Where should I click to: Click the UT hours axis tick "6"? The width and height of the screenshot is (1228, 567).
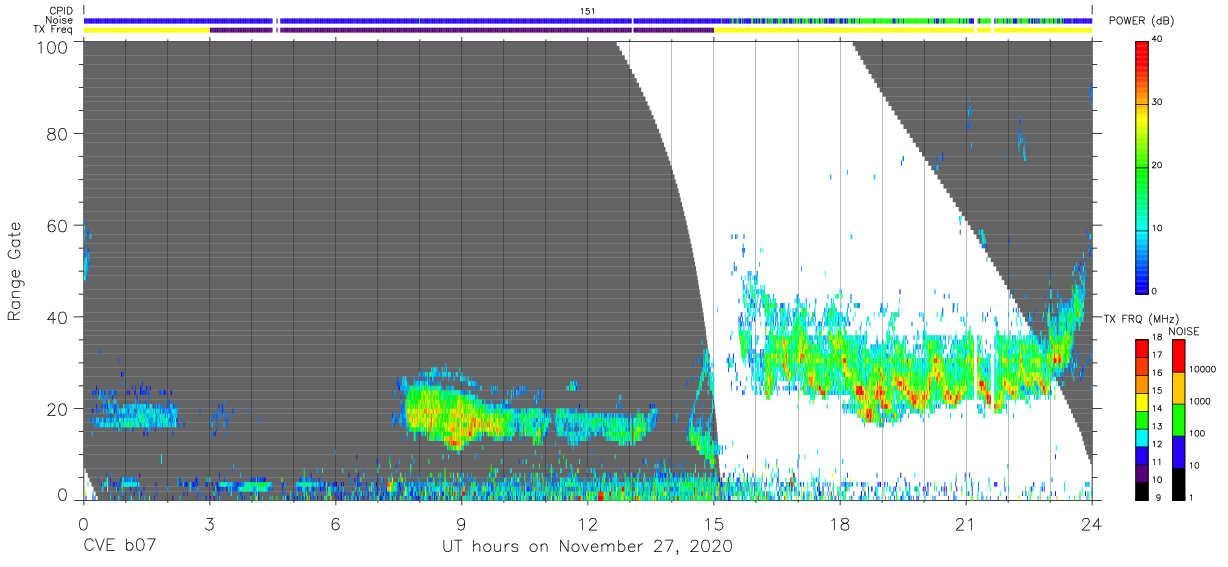point(335,524)
